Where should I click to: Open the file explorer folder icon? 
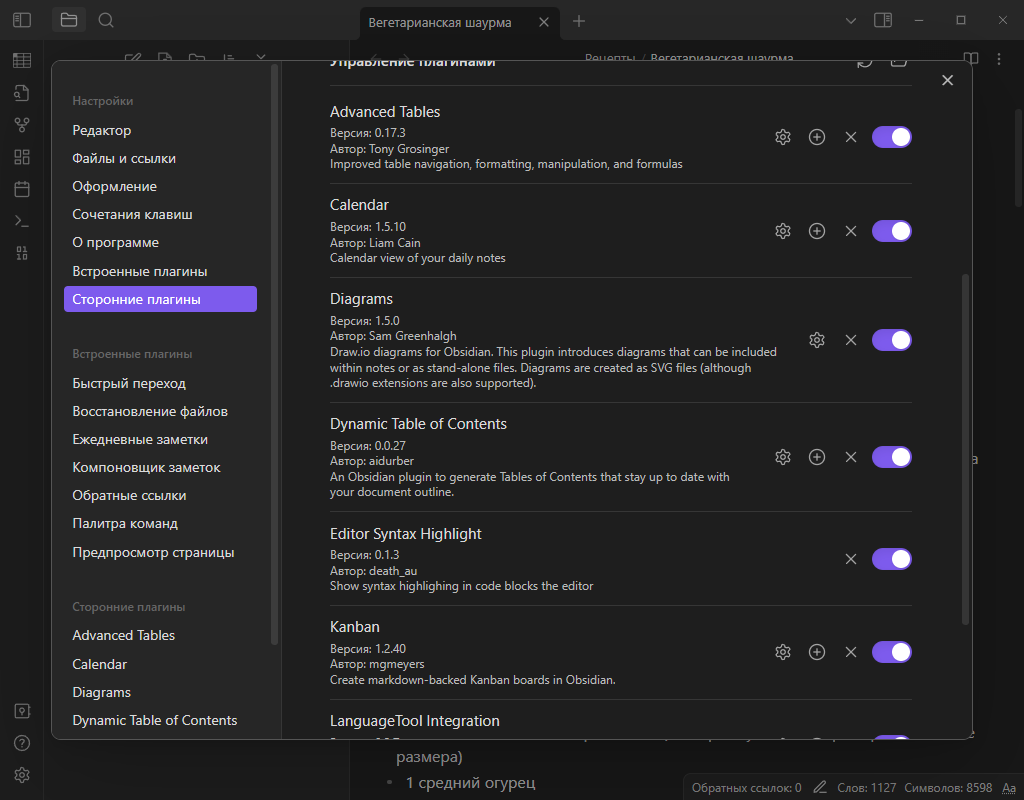(69, 20)
